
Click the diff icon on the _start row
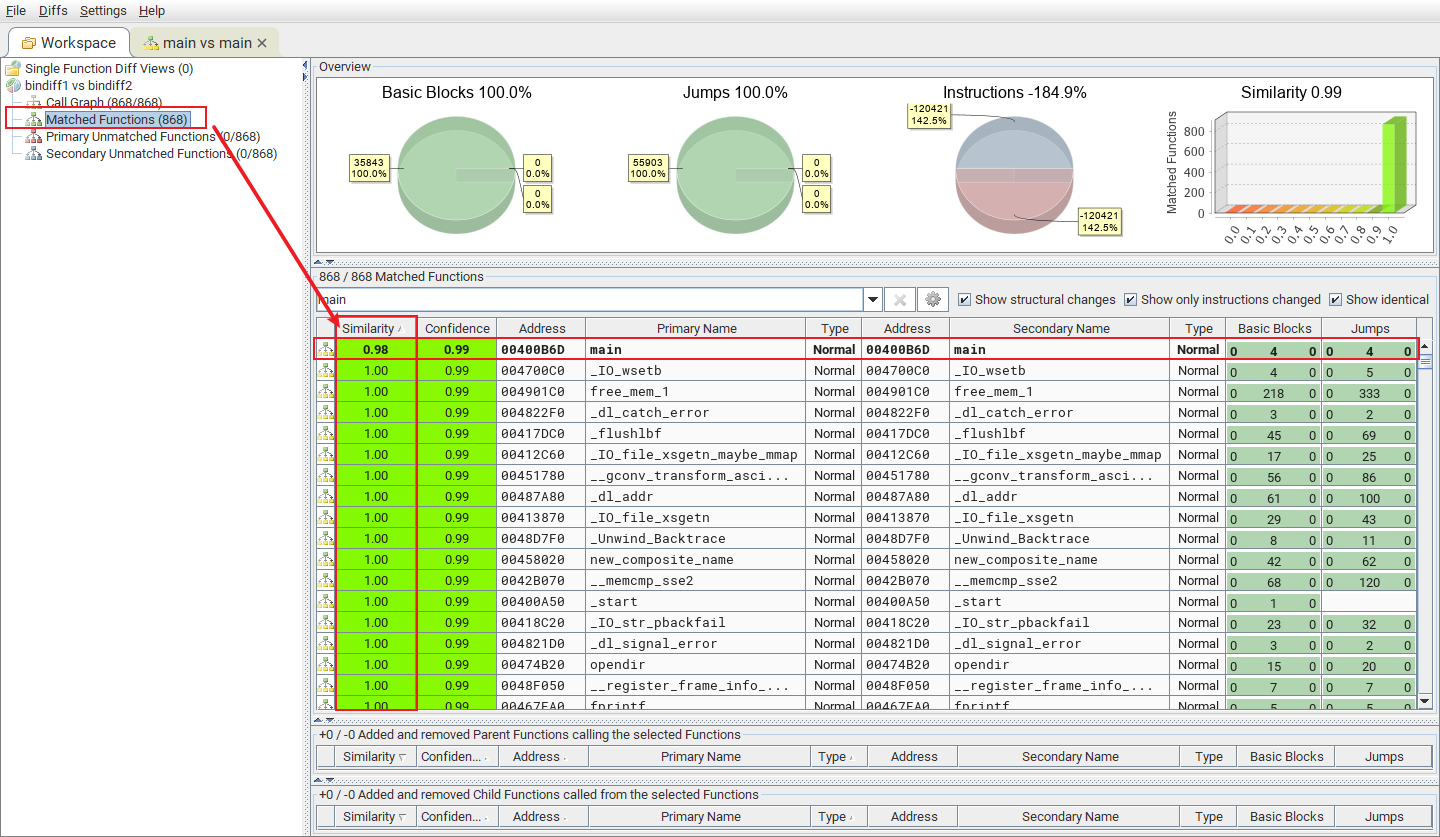(x=325, y=601)
